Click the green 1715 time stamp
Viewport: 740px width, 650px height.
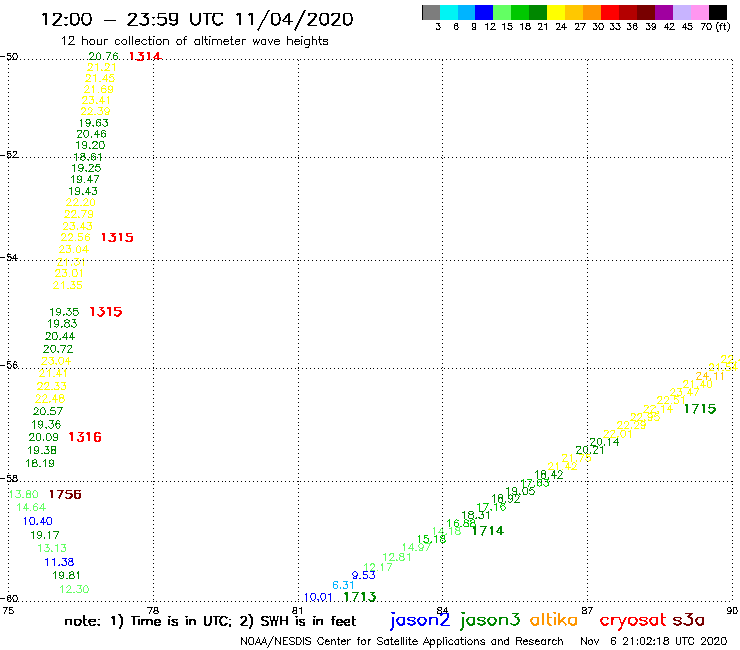[700, 409]
